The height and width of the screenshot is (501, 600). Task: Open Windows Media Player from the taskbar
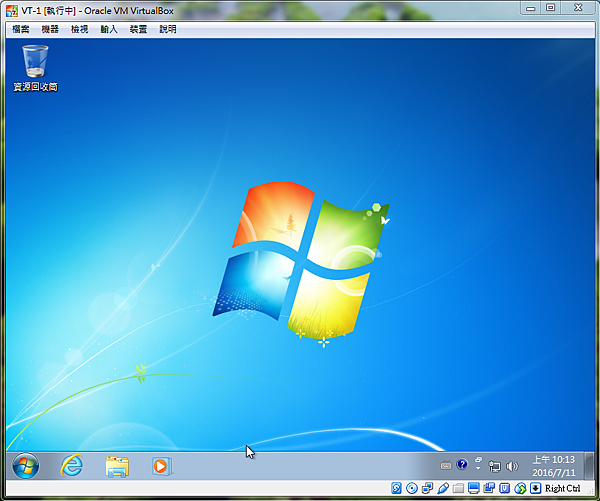tap(162, 466)
